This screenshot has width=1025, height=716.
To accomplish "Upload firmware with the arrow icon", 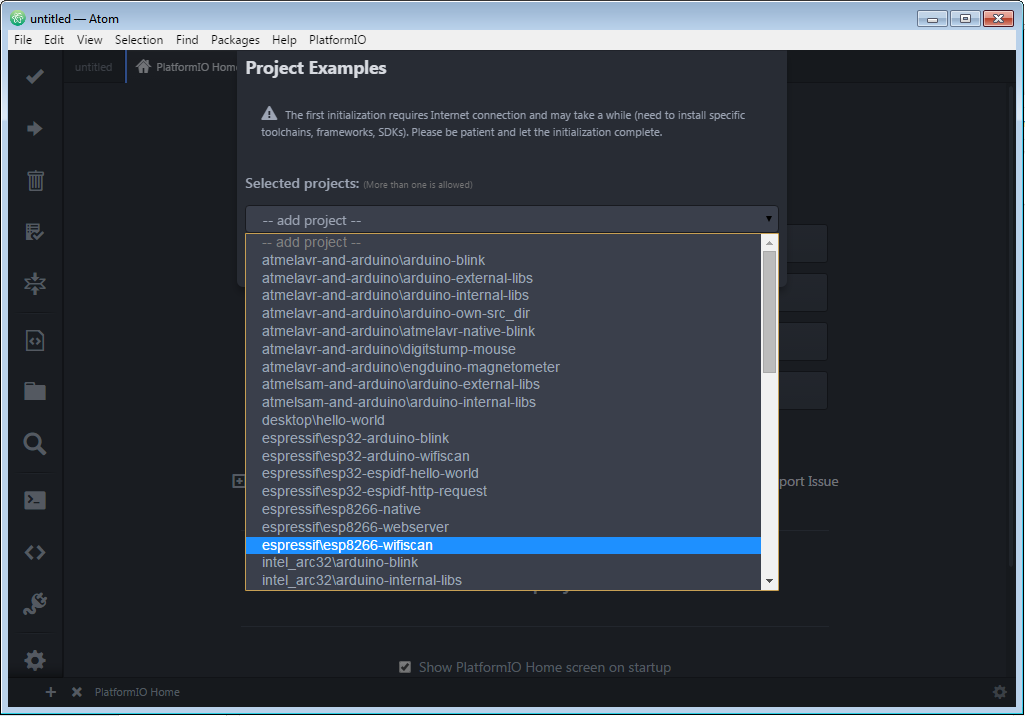I will tap(34, 127).
